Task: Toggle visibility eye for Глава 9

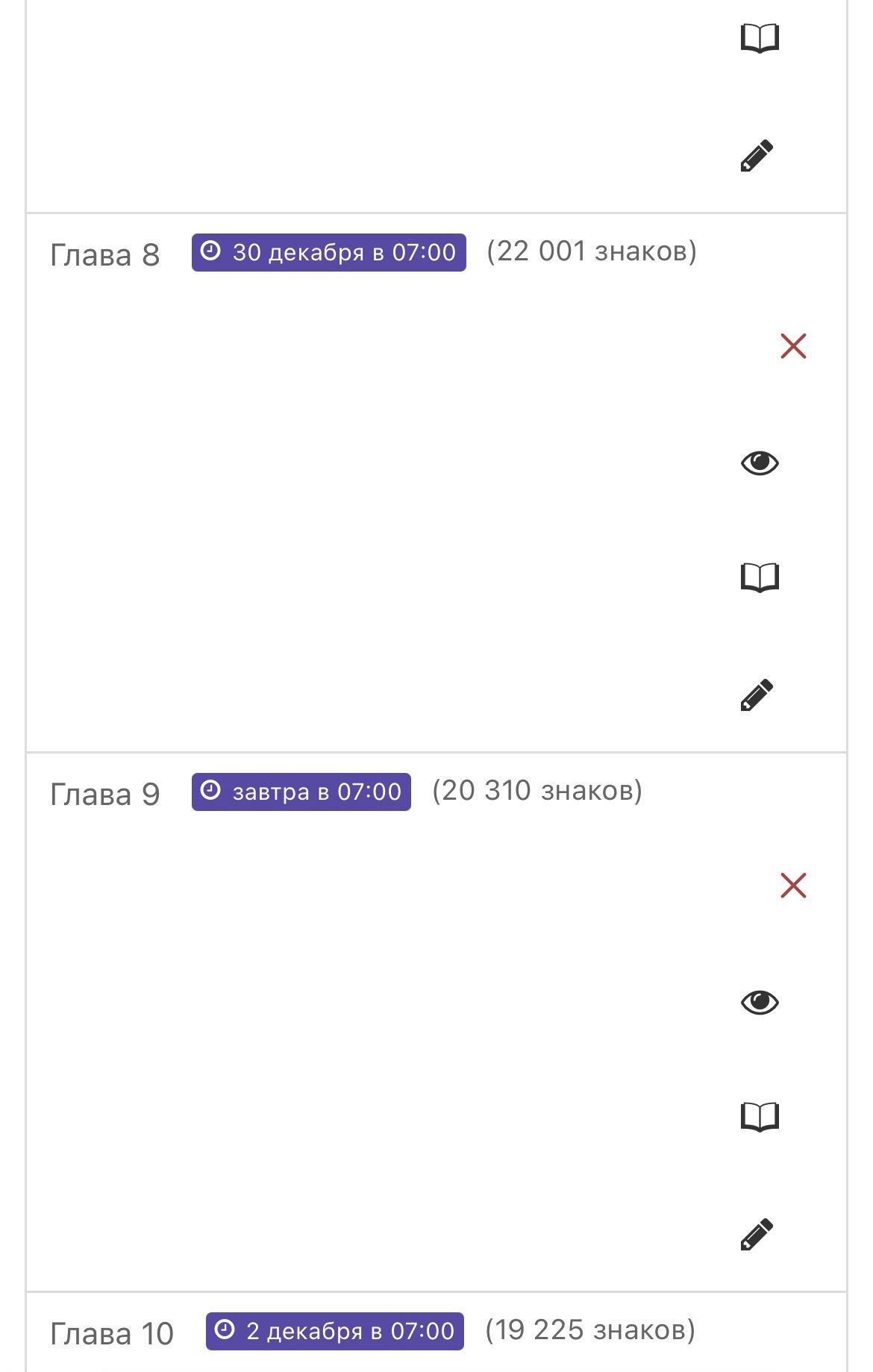Action: coord(760,1003)
